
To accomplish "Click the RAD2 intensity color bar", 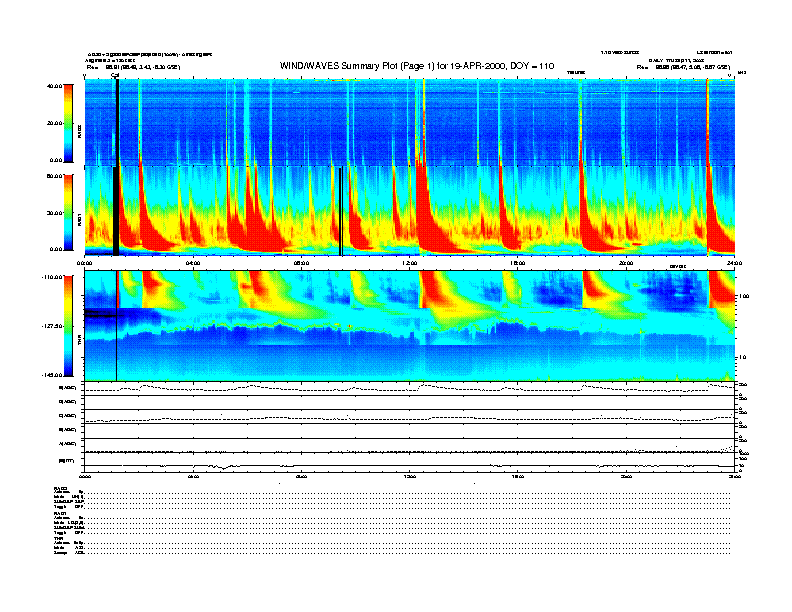I will pyautogui.click(x=68, y=123).
